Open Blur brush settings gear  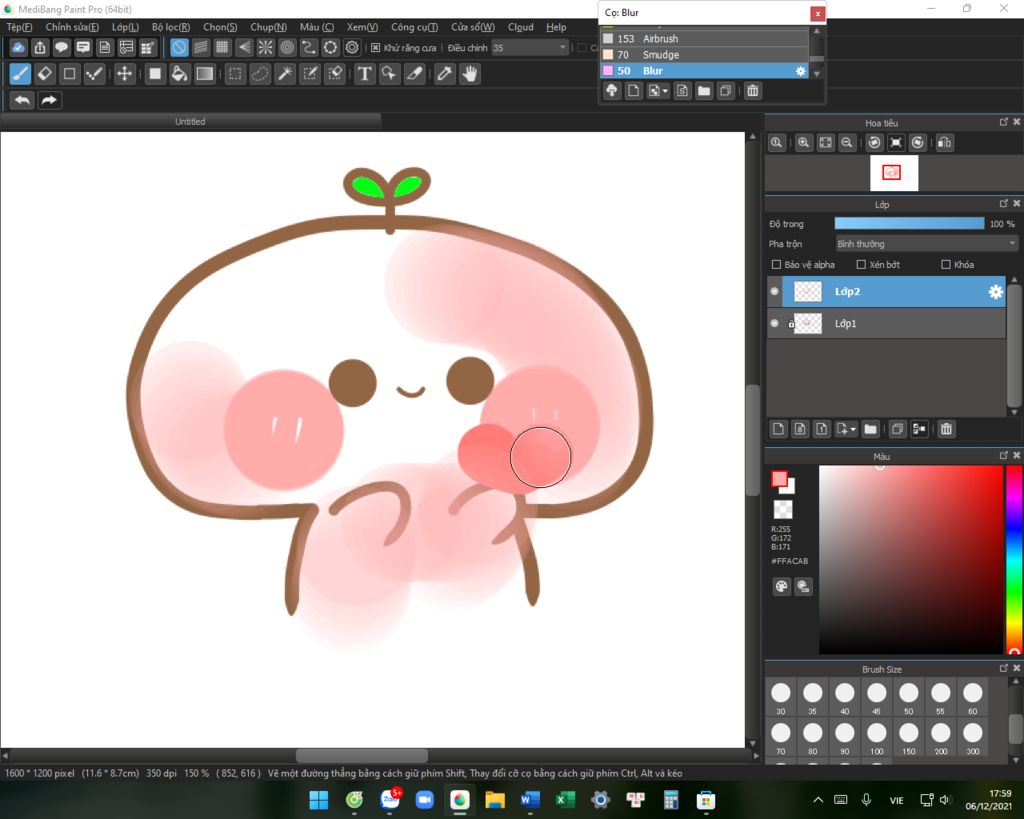[x=801, y=71]
